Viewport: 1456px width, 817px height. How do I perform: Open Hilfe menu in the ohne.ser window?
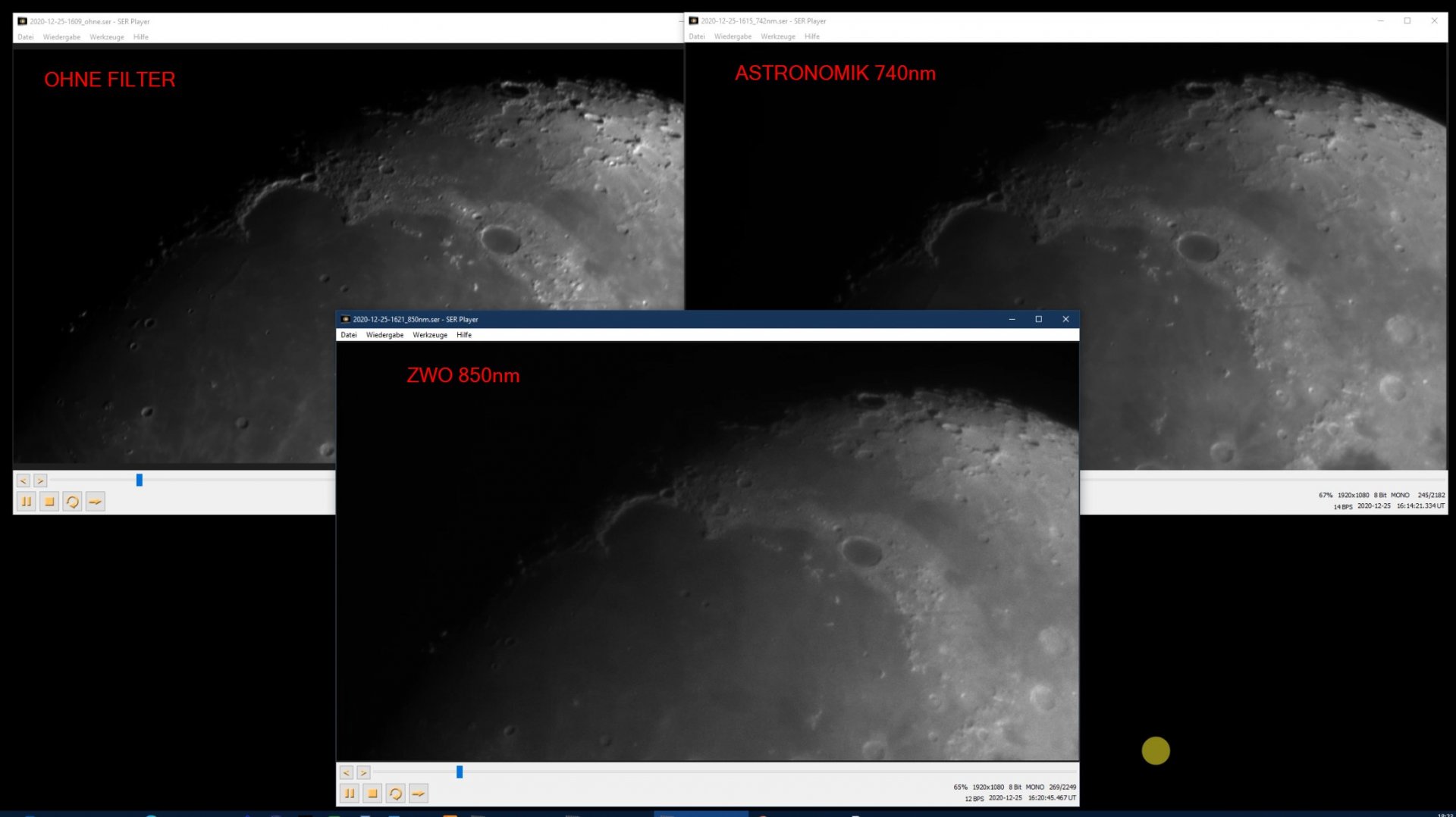click(x=141, y=37)
